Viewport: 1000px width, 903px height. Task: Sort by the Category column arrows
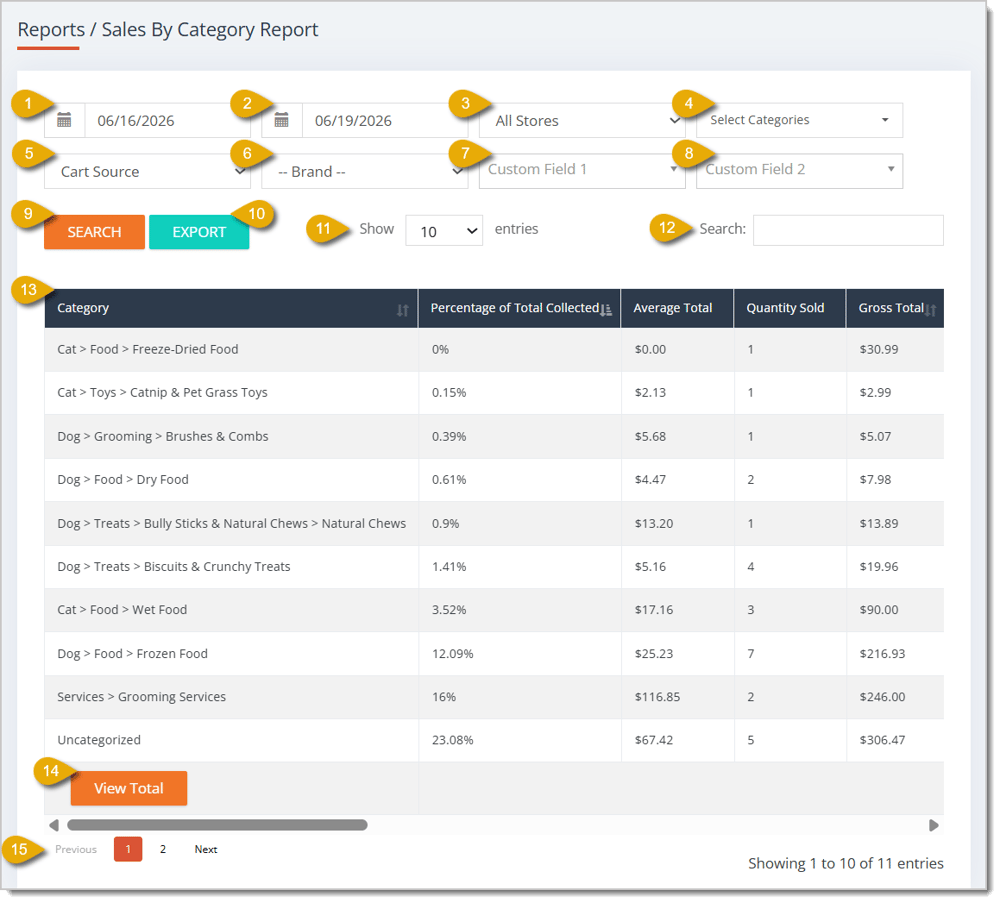point(402,310)
